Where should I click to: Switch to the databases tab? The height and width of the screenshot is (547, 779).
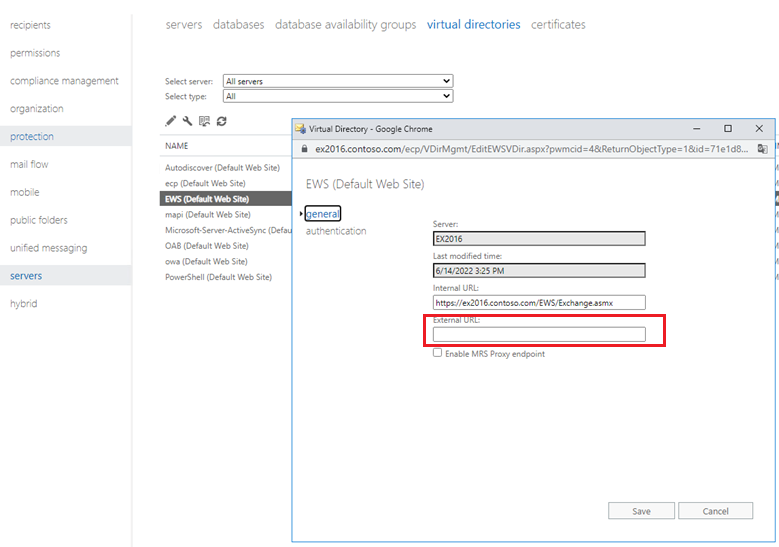click(238, 24)
